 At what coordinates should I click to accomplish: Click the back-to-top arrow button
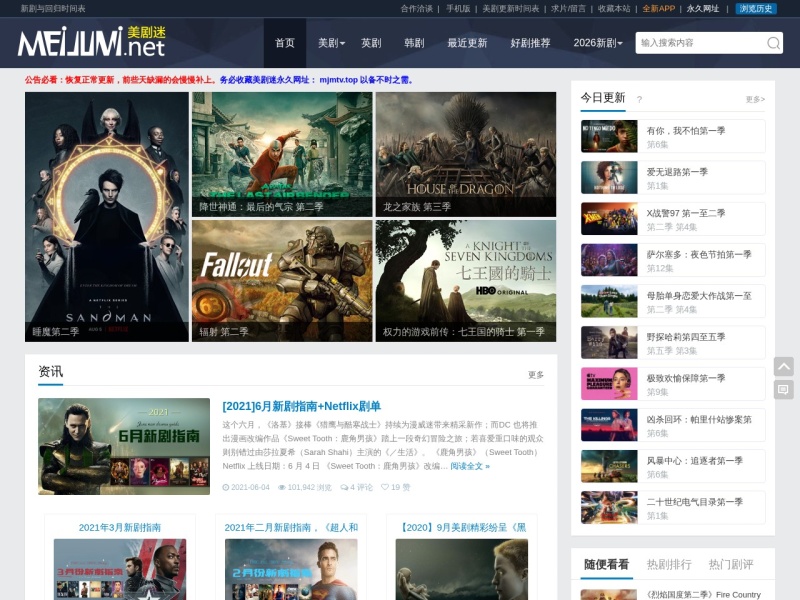point(784,366)
